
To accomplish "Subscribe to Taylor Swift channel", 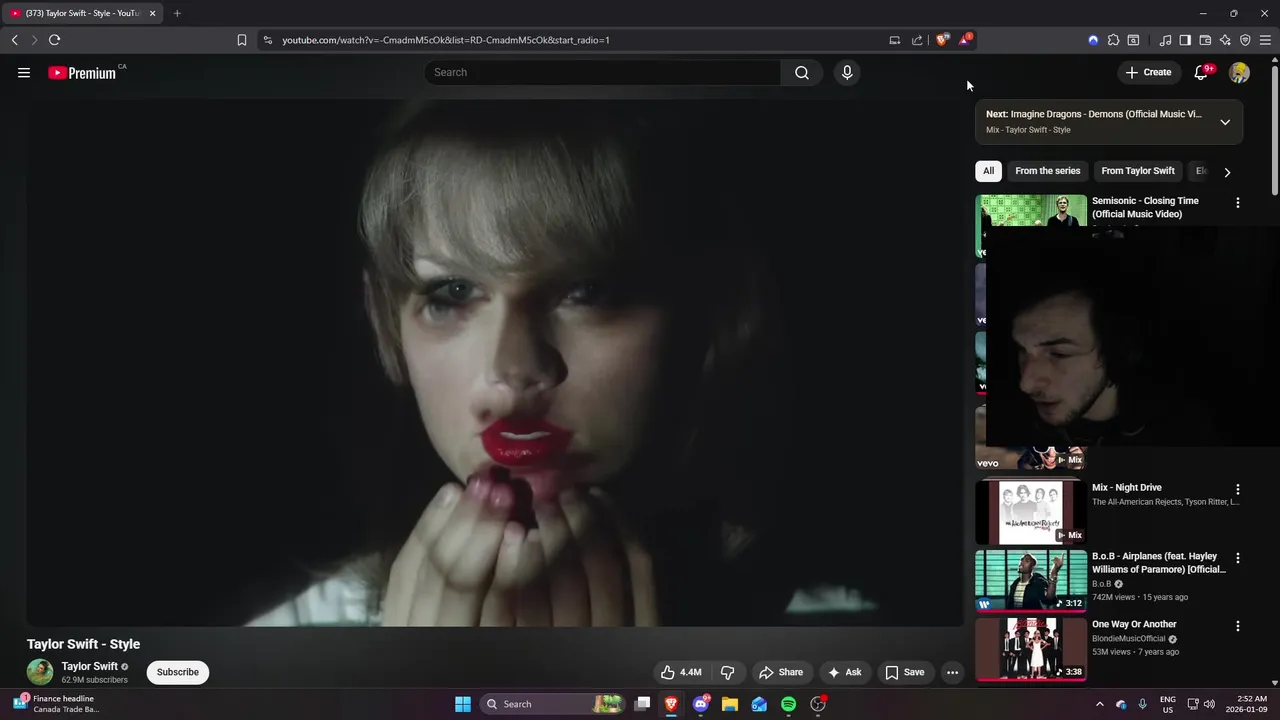I will point(178,672).
